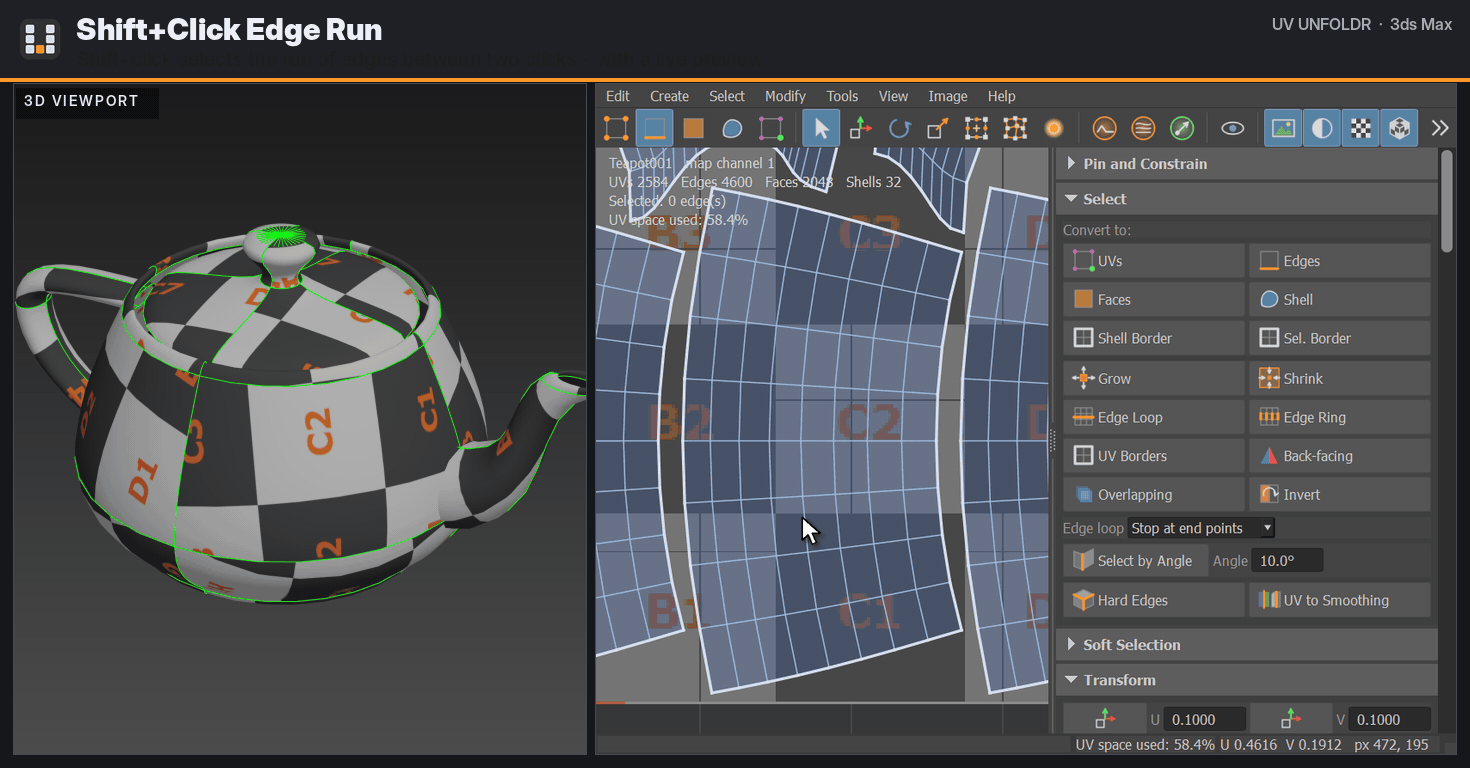The height and width of the screenshot is (768, 1470).
Task: Expand the Soft Selection rollout
Action: (1246, 645)
